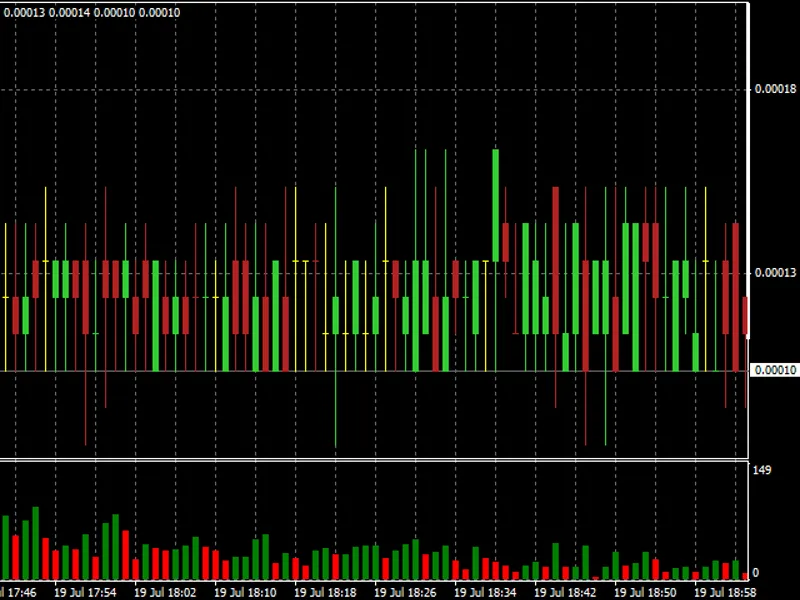Click the highest green candle body near 18:34
The height and width of the screenshot is (600, 800).
[495, 205]
